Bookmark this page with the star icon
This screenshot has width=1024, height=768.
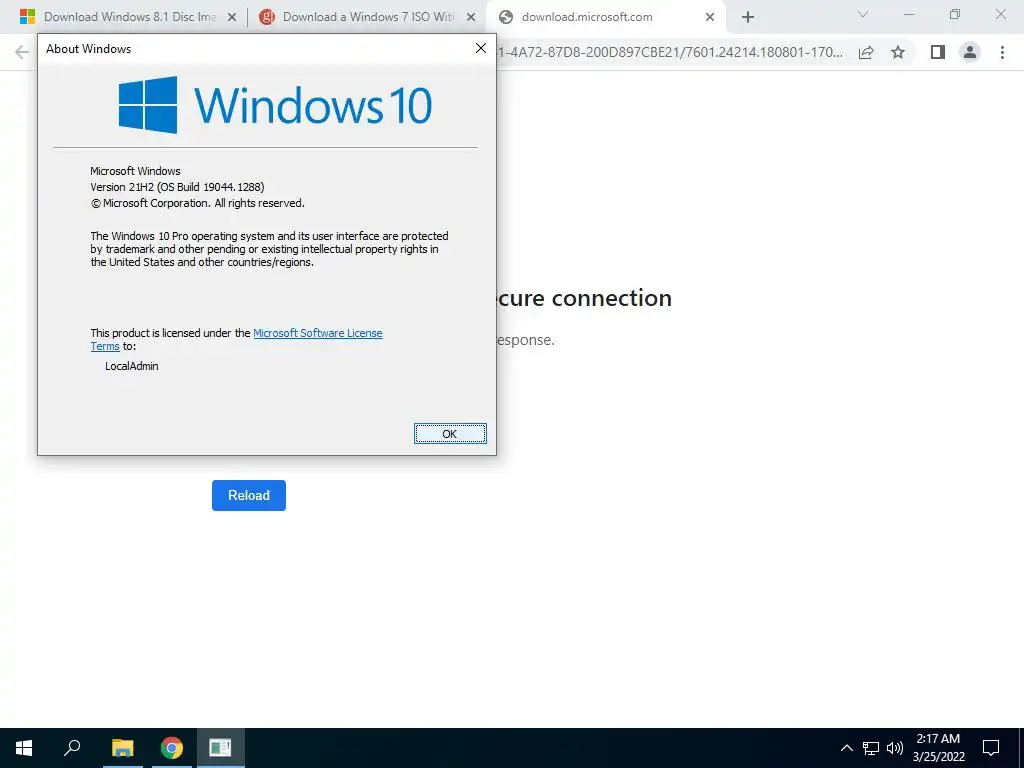(x=898, y=52)
